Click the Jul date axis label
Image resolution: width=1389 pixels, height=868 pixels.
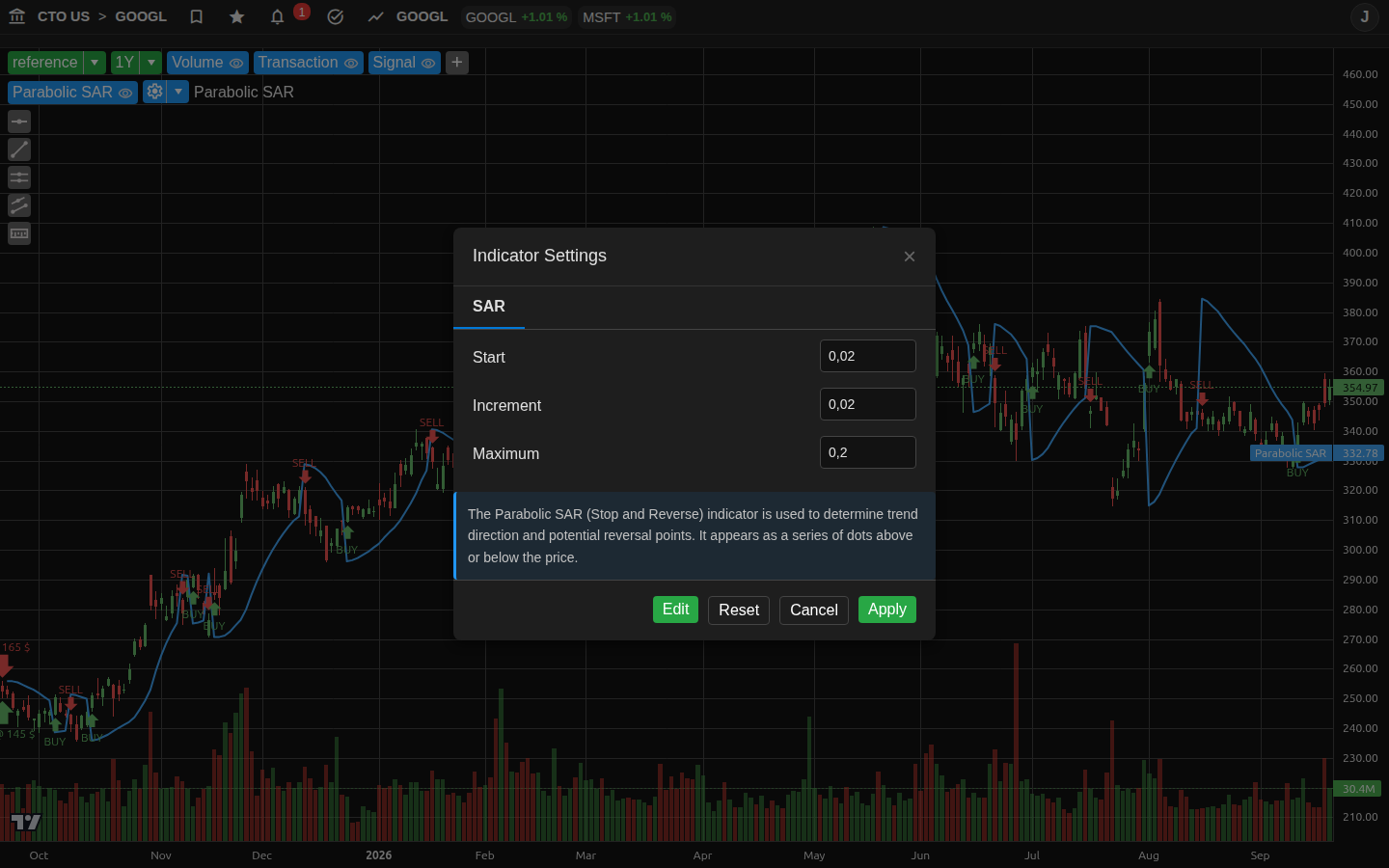pos(1032,855)
